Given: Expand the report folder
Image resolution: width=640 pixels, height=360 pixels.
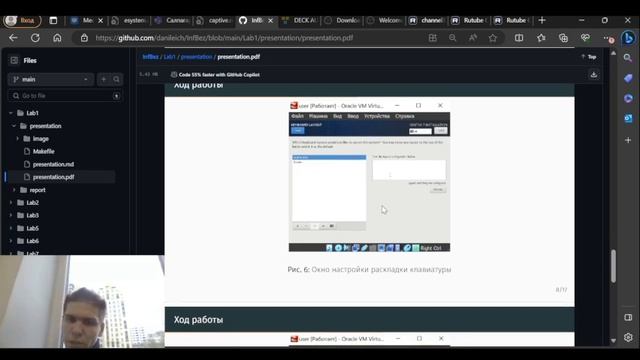Looking at the screenshot, I should [14, 190].
